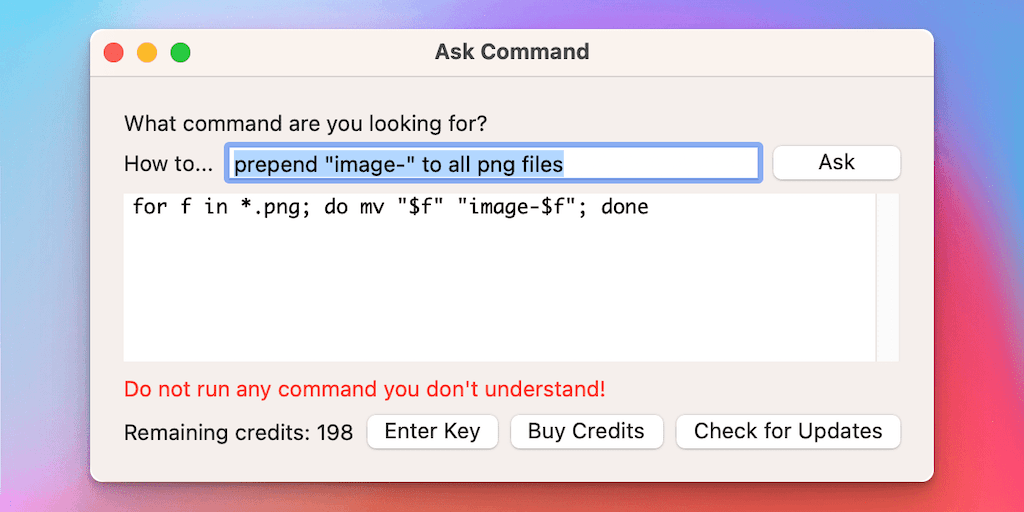The height and width of the screenshot is (512, 1024).
Task: Click the "What command are you looking for?" label
Action: click(x=305, y=124)
